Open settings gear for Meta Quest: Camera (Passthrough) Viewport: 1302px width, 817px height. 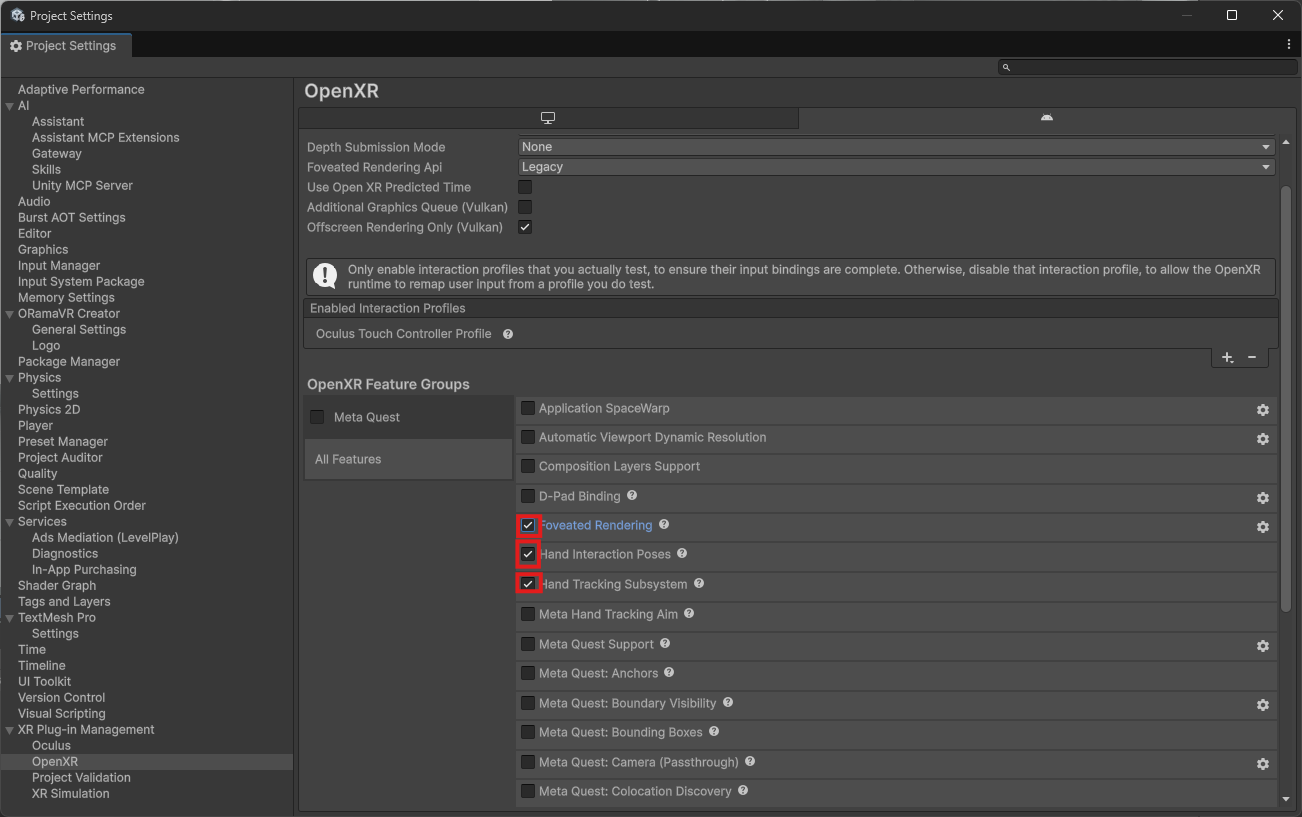(1263, 764)
